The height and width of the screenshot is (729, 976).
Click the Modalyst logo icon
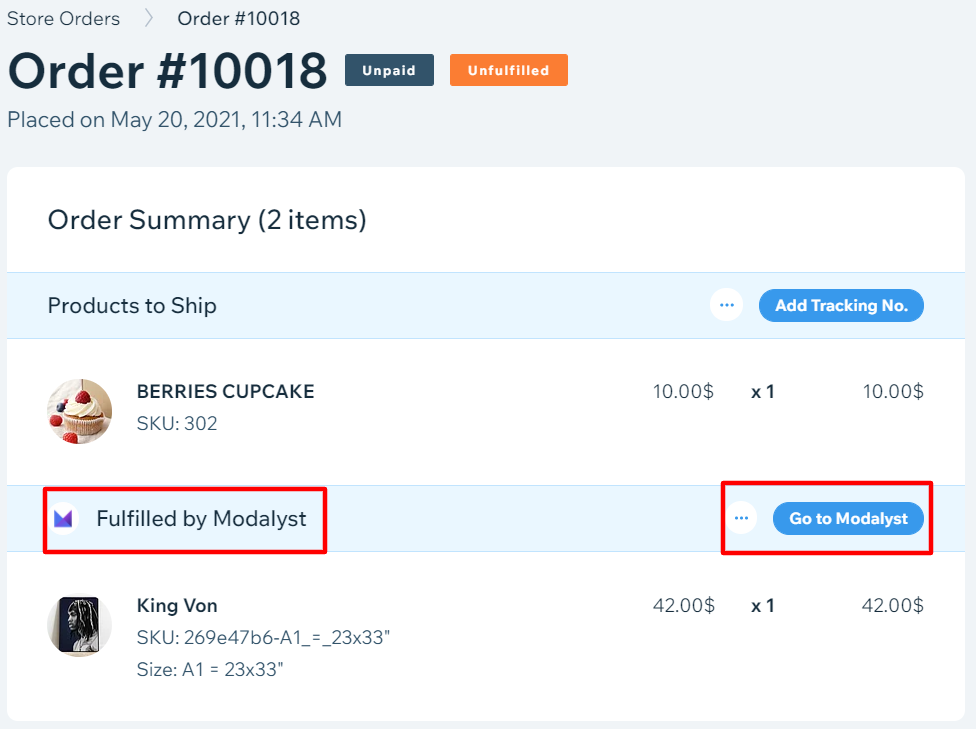[63, 518]
